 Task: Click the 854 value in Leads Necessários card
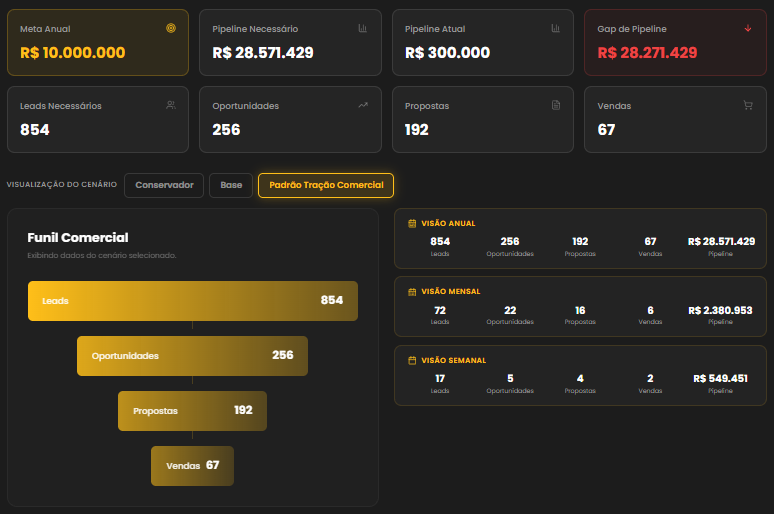point(35,129)
